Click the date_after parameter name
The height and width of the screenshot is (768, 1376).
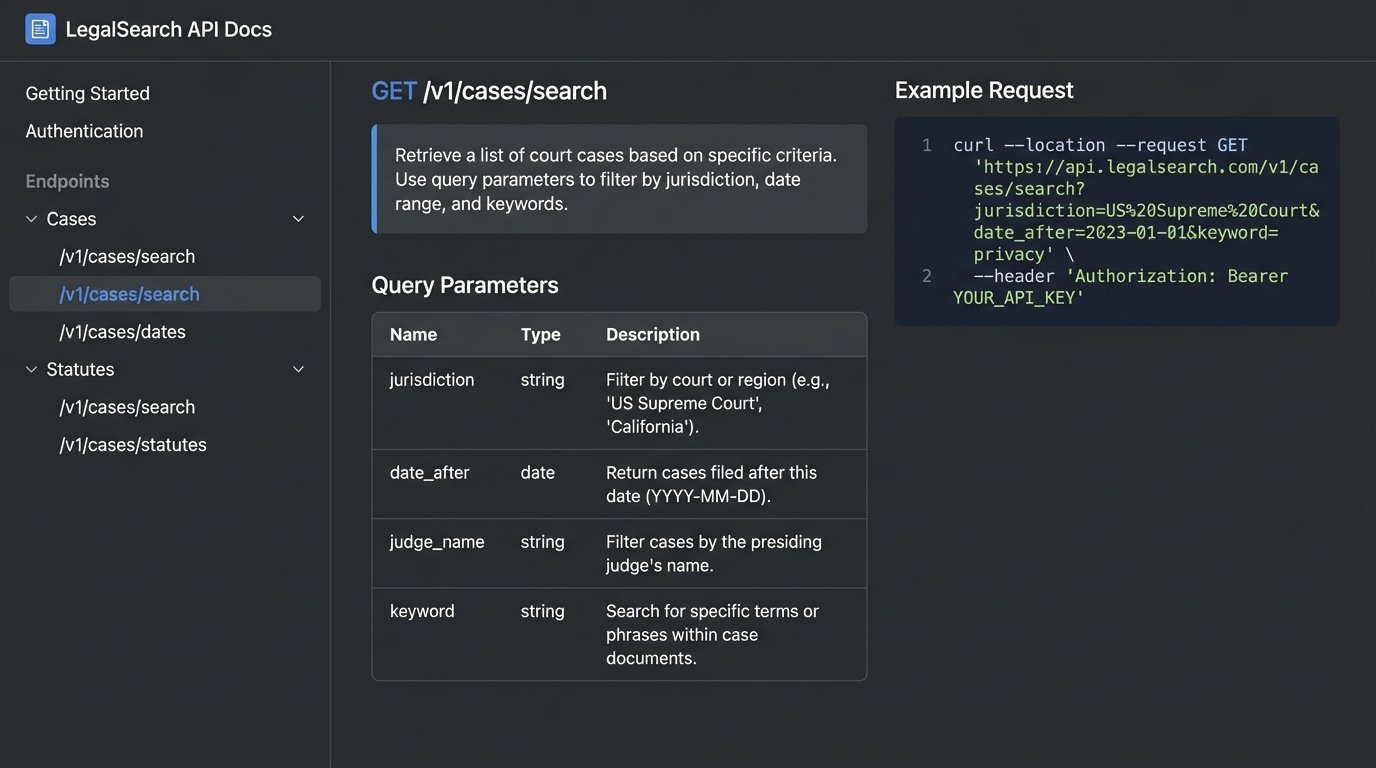click(x=429, y=472)
